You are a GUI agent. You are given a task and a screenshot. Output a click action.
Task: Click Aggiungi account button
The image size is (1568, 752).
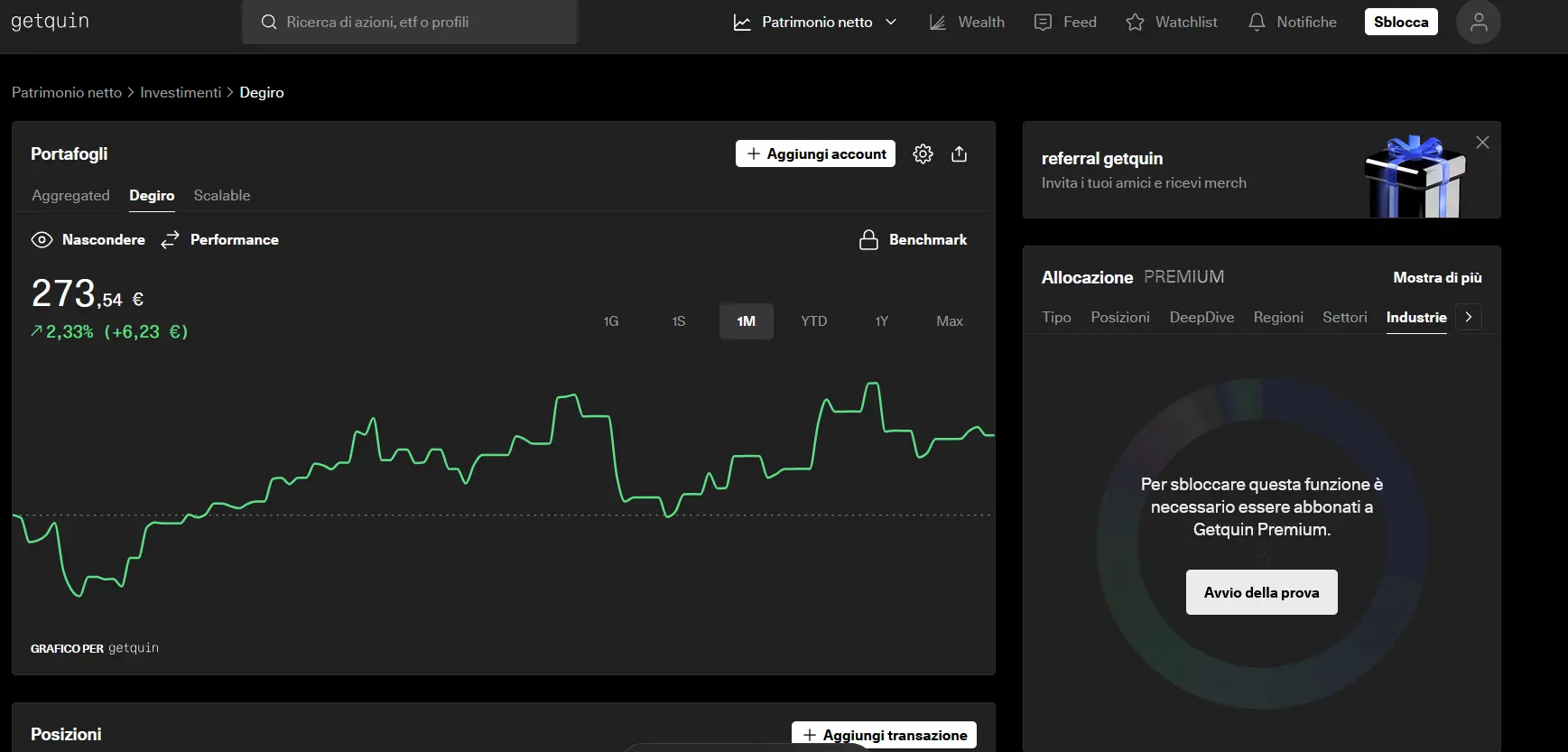[x=815, y=153]
